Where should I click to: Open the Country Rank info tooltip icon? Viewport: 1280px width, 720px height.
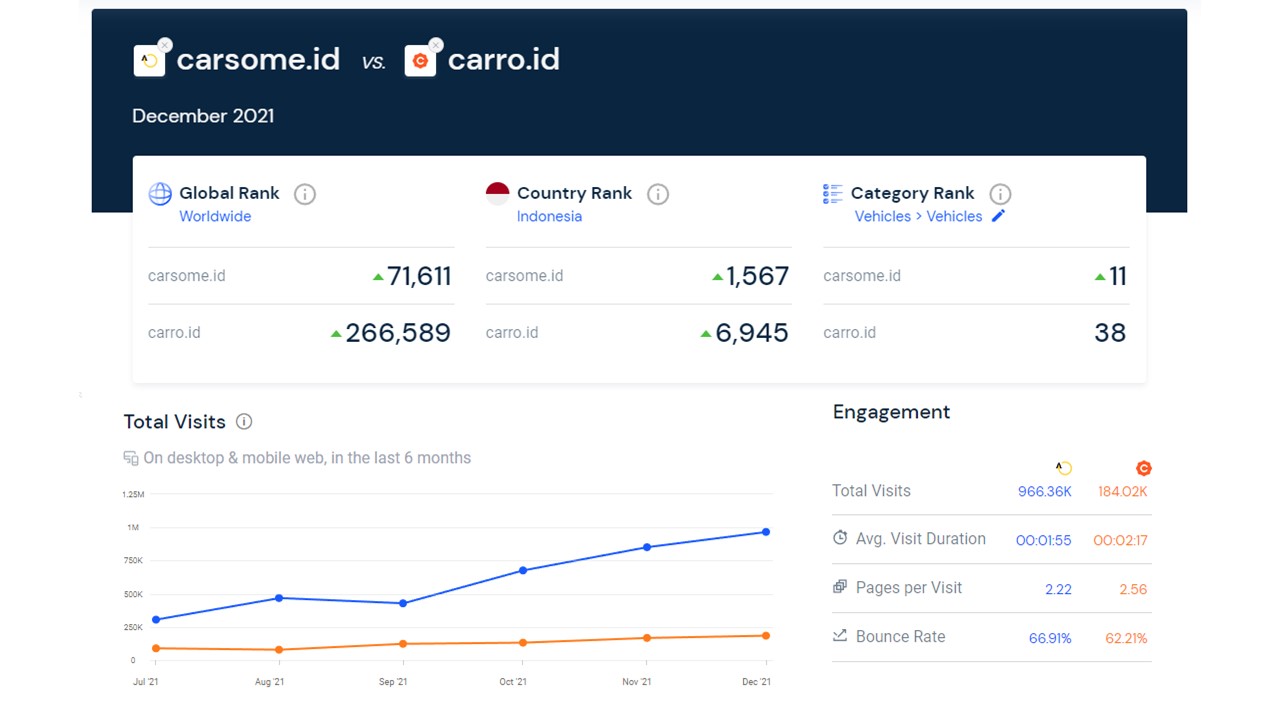point(658,194)
